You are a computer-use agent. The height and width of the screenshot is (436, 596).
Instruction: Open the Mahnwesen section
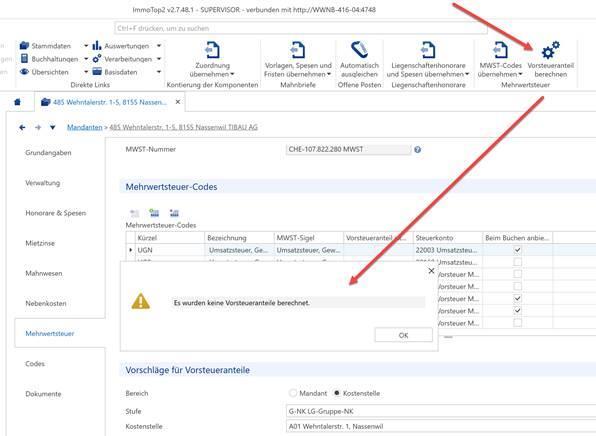[44, 273]
